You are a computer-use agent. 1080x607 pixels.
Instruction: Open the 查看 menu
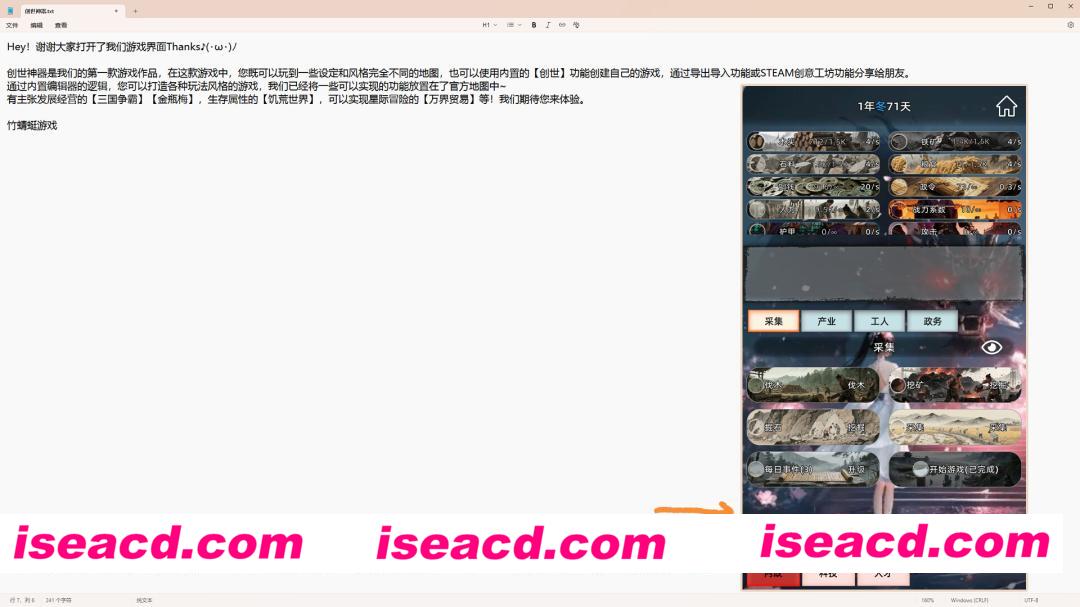pyautogui.click(x=61, y=25)
